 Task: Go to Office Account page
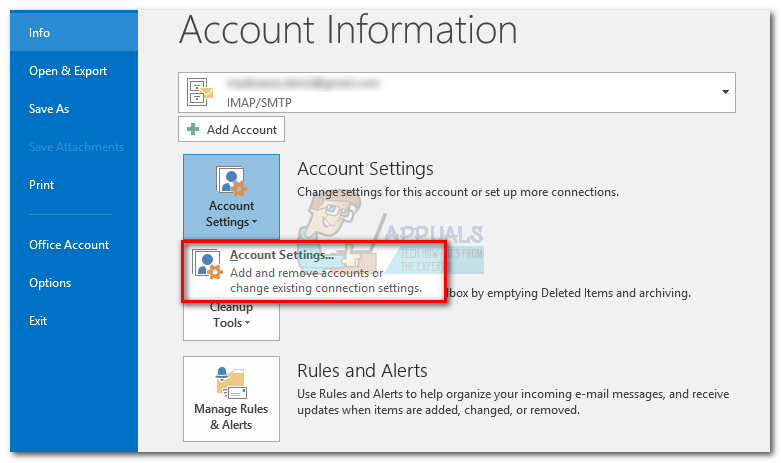tap(69, 245)
